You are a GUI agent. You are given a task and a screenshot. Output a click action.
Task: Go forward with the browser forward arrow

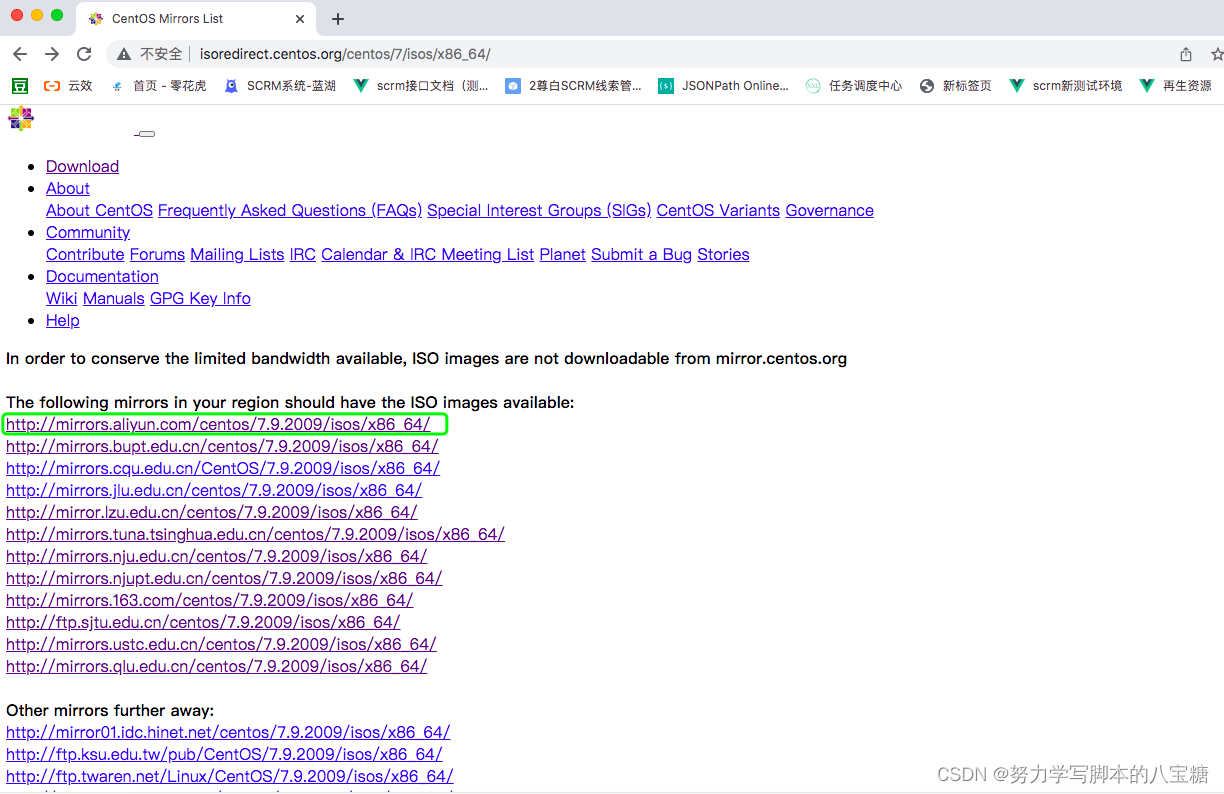click(52, 54)
